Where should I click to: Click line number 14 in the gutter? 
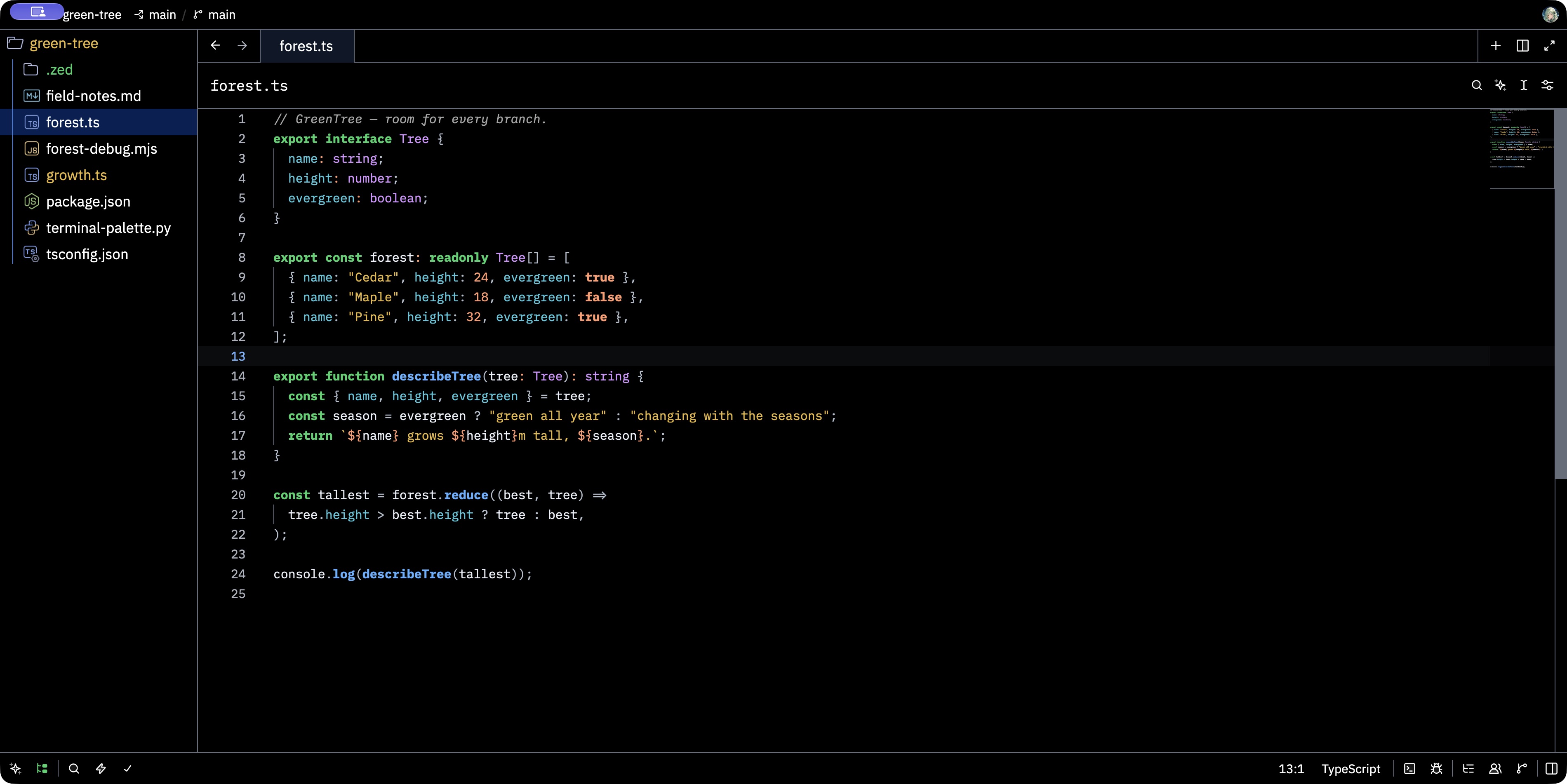tap(238, 376)
